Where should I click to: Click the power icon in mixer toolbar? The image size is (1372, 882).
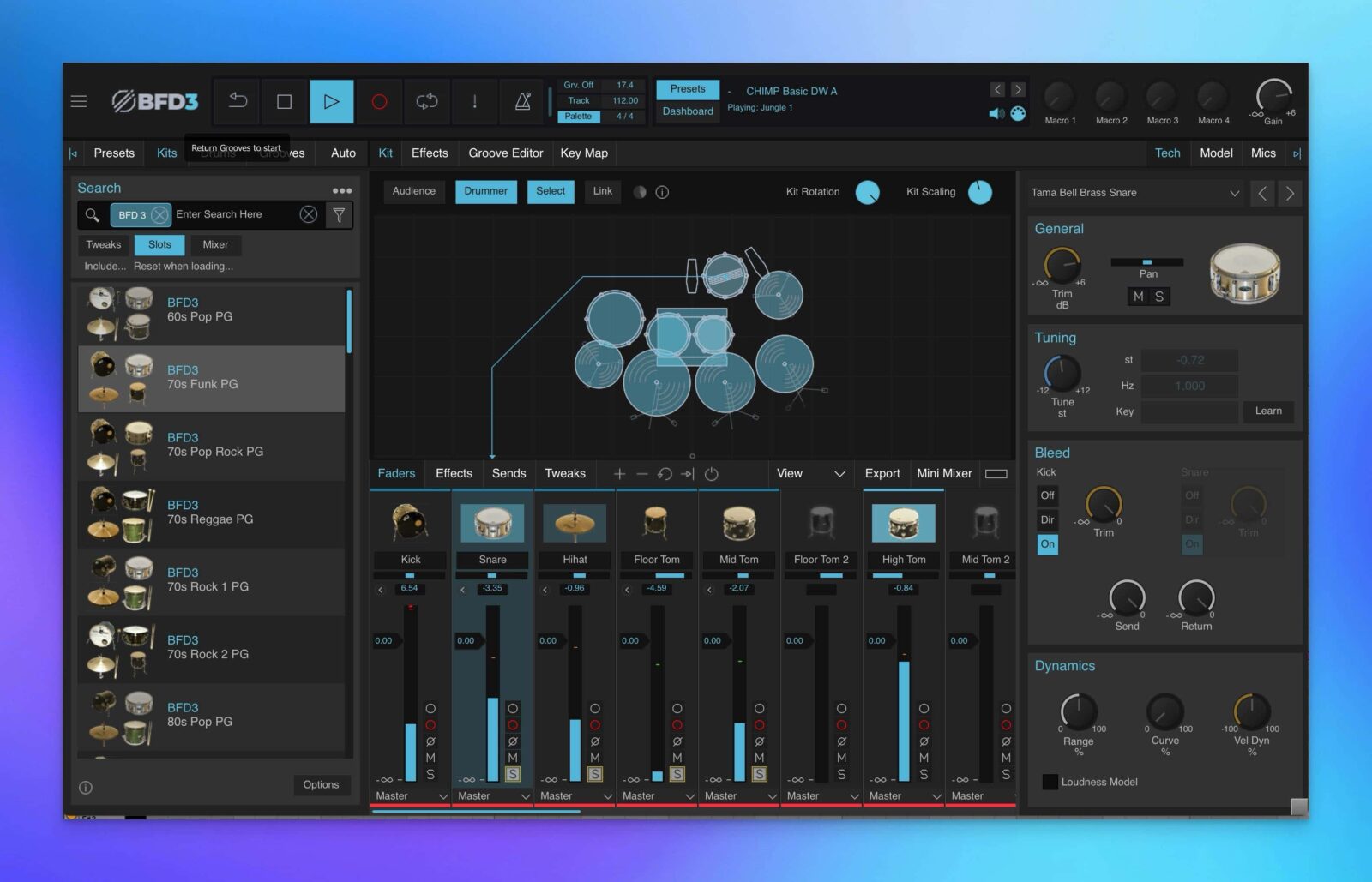click(x=711, y=474)
